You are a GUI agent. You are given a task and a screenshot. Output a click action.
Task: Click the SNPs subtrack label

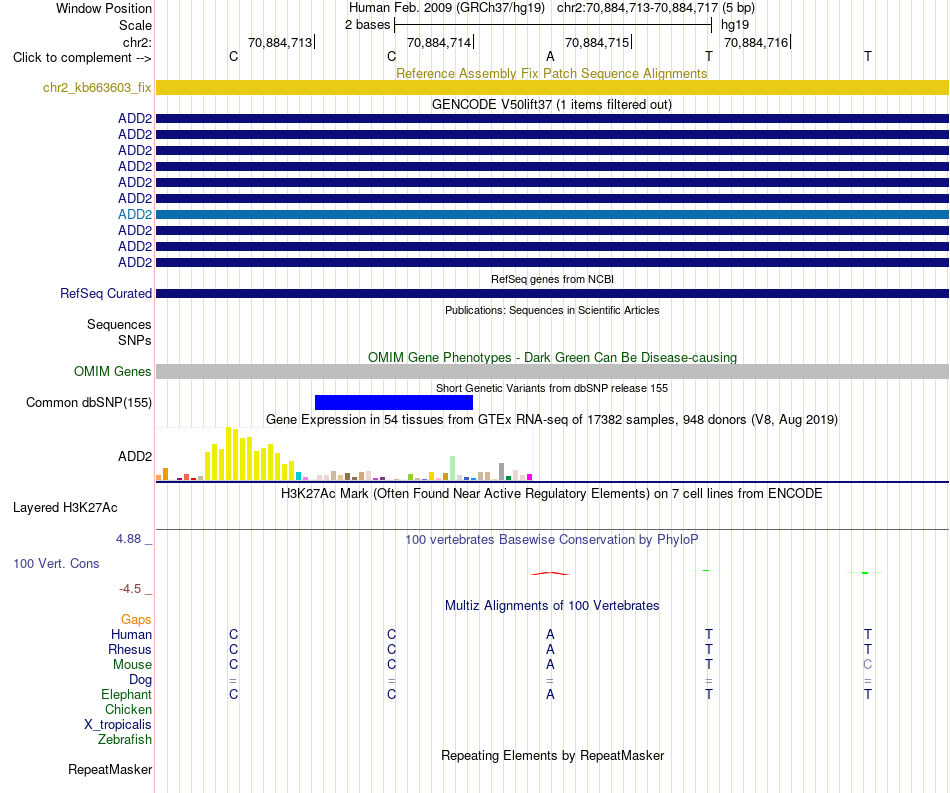tap(135, 340)
